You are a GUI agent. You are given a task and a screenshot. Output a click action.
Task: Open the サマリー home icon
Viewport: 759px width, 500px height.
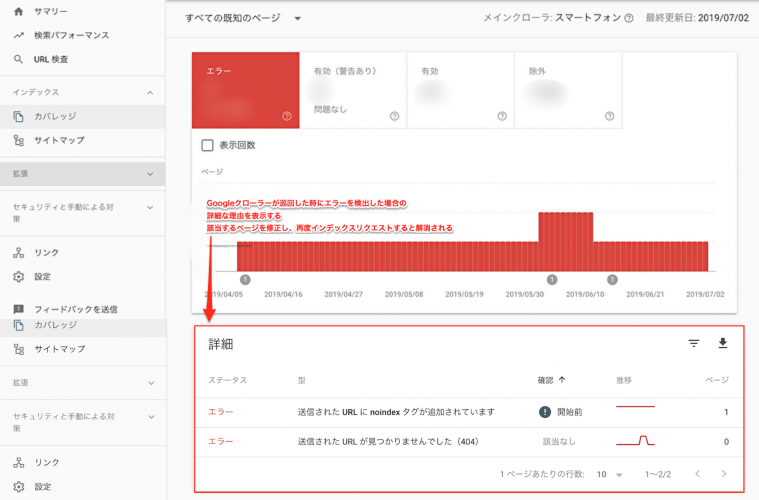click(18, 11)
